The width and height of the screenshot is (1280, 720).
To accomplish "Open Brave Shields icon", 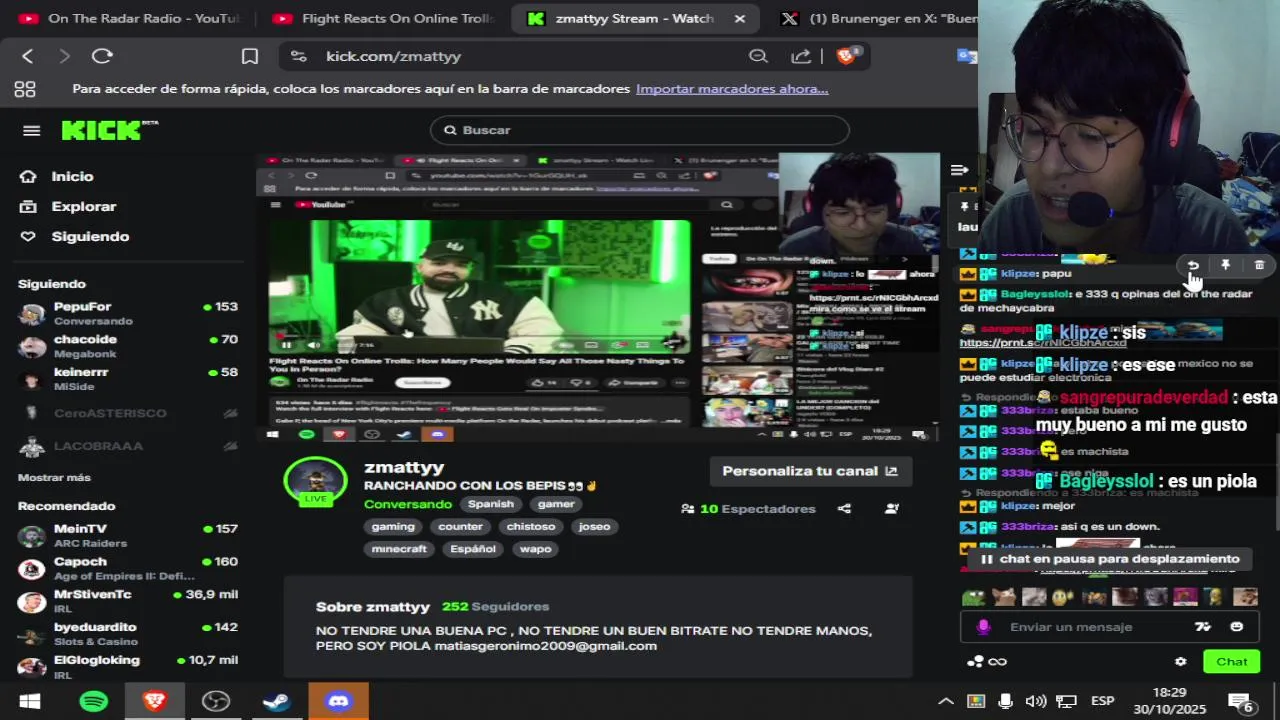I will pos(847,56).
